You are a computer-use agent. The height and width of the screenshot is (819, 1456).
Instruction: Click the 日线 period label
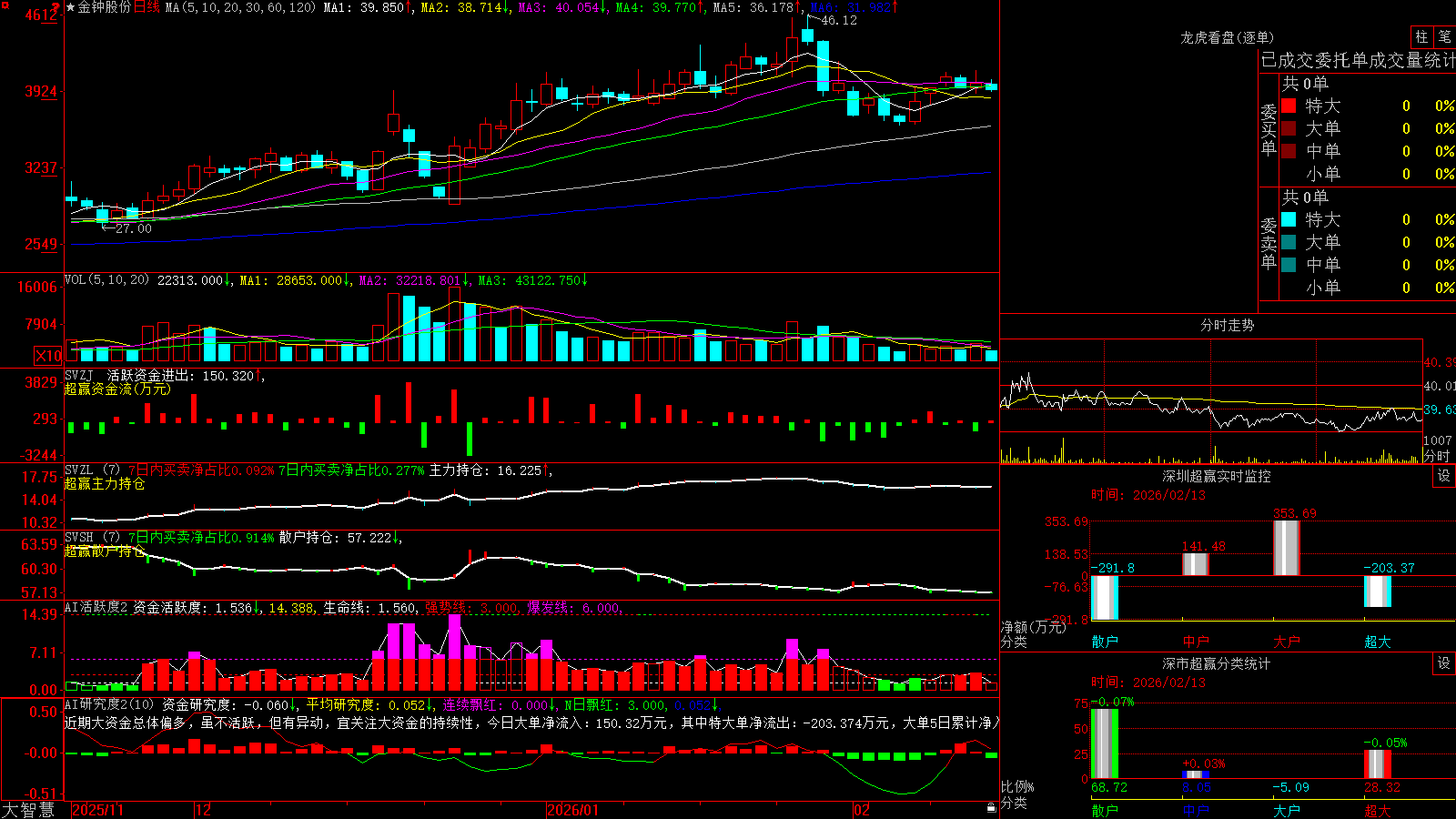(147, 7)
